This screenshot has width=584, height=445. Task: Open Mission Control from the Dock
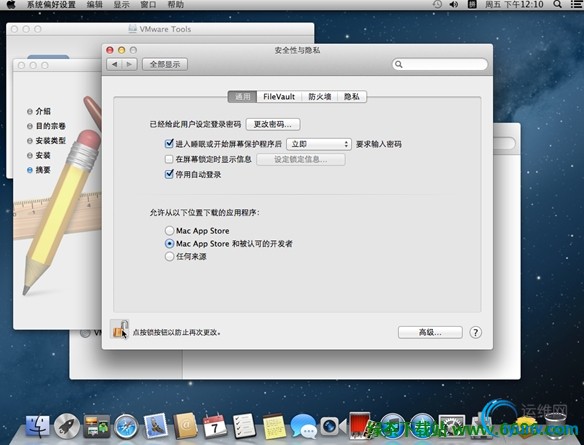[96, 426]
